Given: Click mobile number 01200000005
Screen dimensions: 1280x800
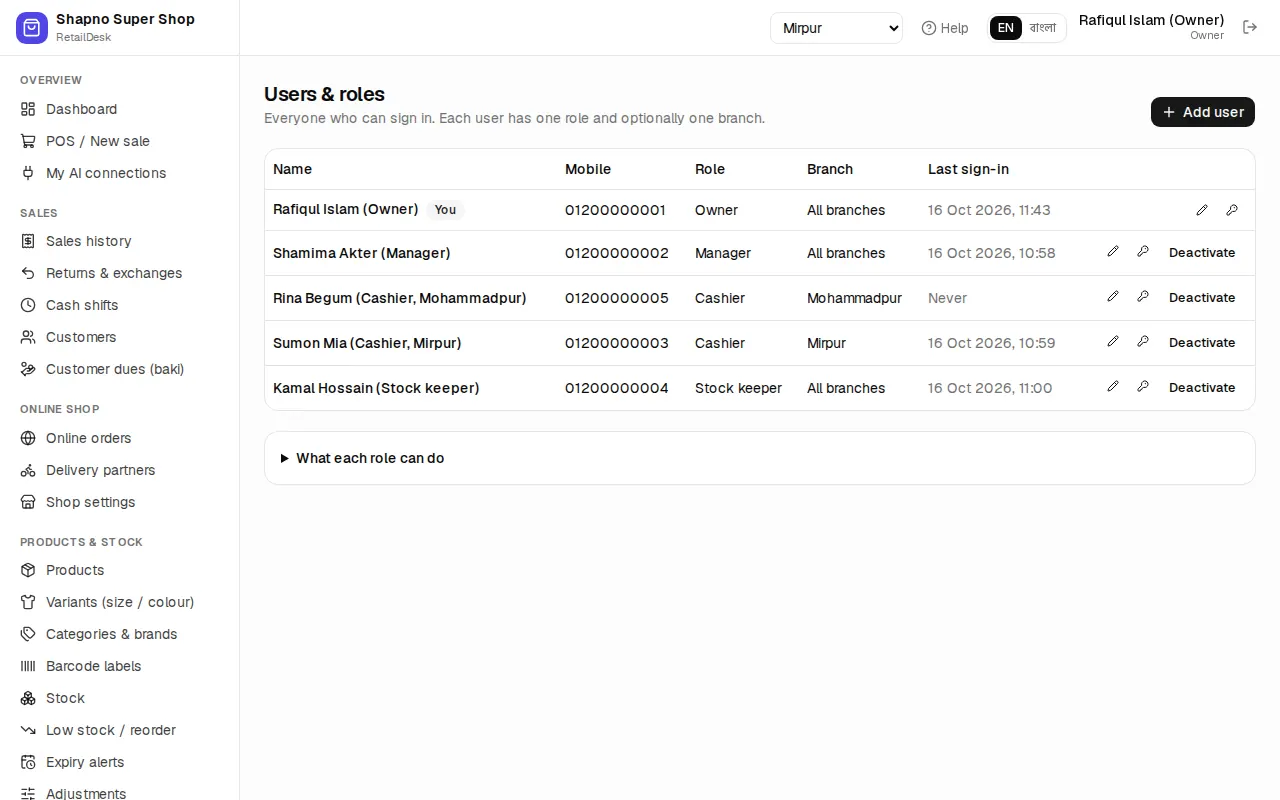Looking at the screenshot, I should point(617,298).
